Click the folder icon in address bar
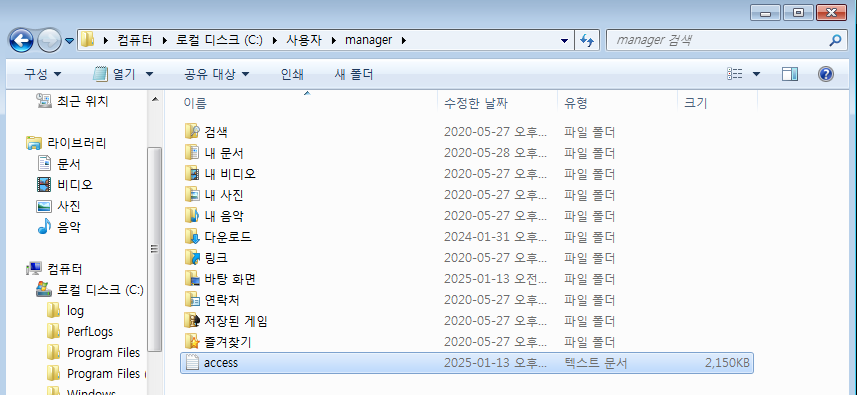This screenshot has width=857, height=395. coord(87,40)
